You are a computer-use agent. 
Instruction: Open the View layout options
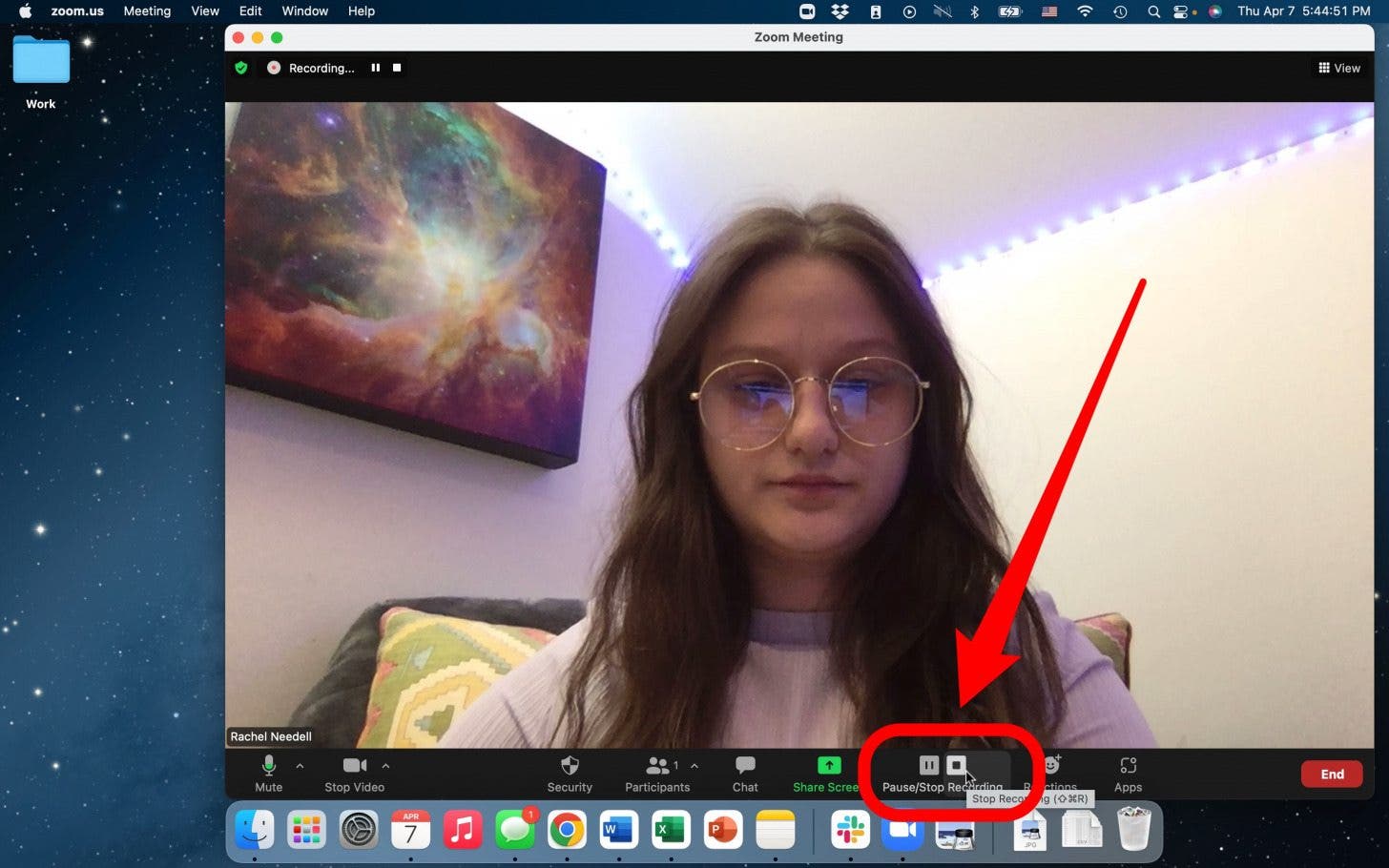click(1339, 68)
